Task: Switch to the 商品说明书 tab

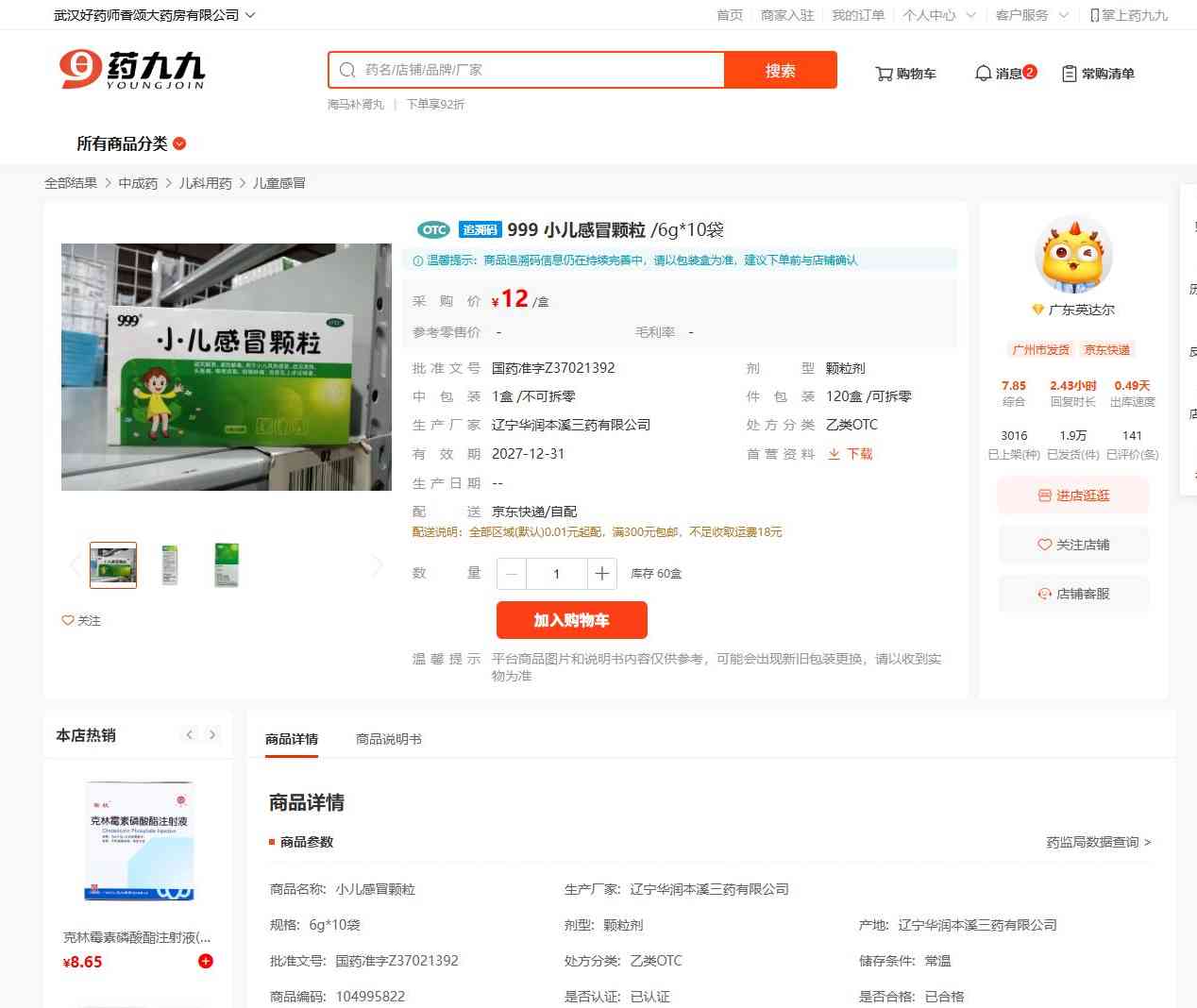Action: click(x=388, y=739)
